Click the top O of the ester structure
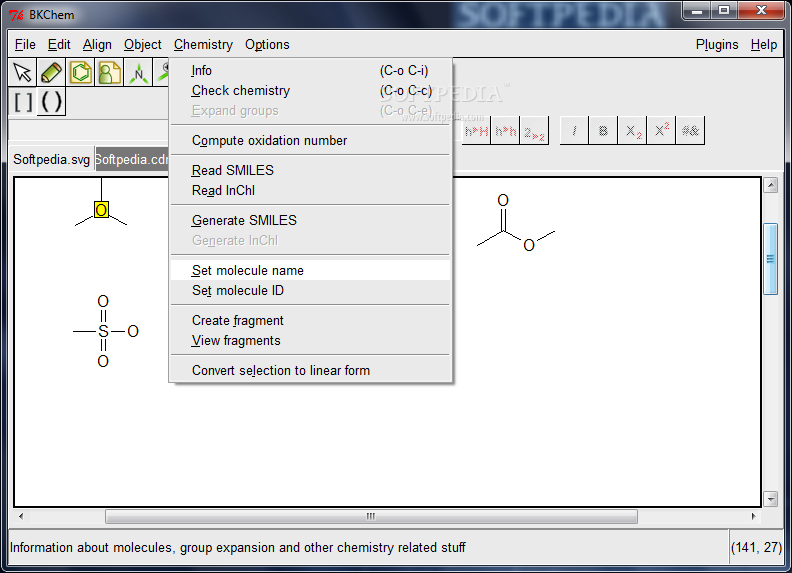Viewport: 792px width, 573px height. coord(503,200)
